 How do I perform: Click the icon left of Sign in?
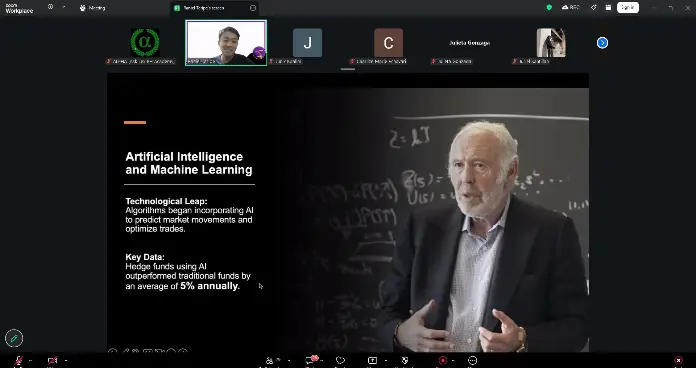click(x=608, y=8)
